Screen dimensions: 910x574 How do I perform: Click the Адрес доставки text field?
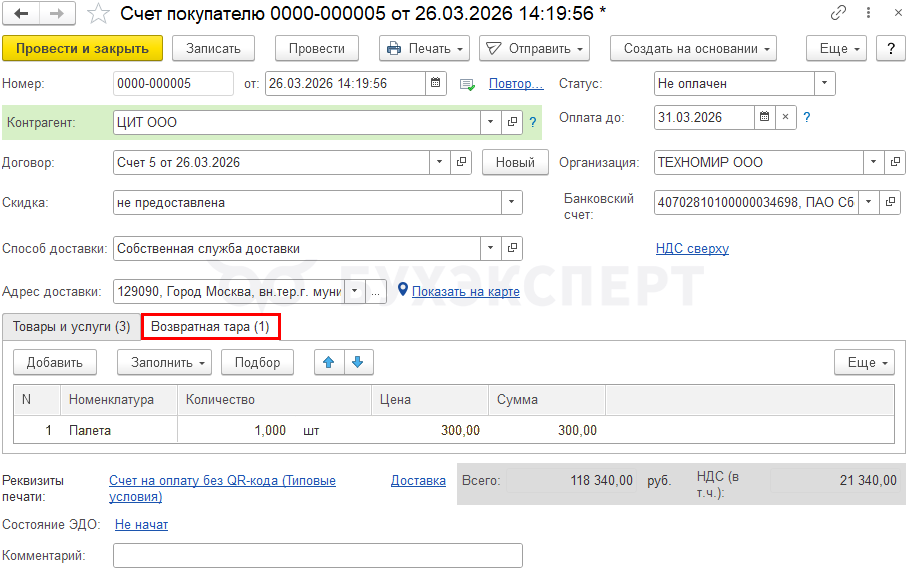(x=229, y=291)
